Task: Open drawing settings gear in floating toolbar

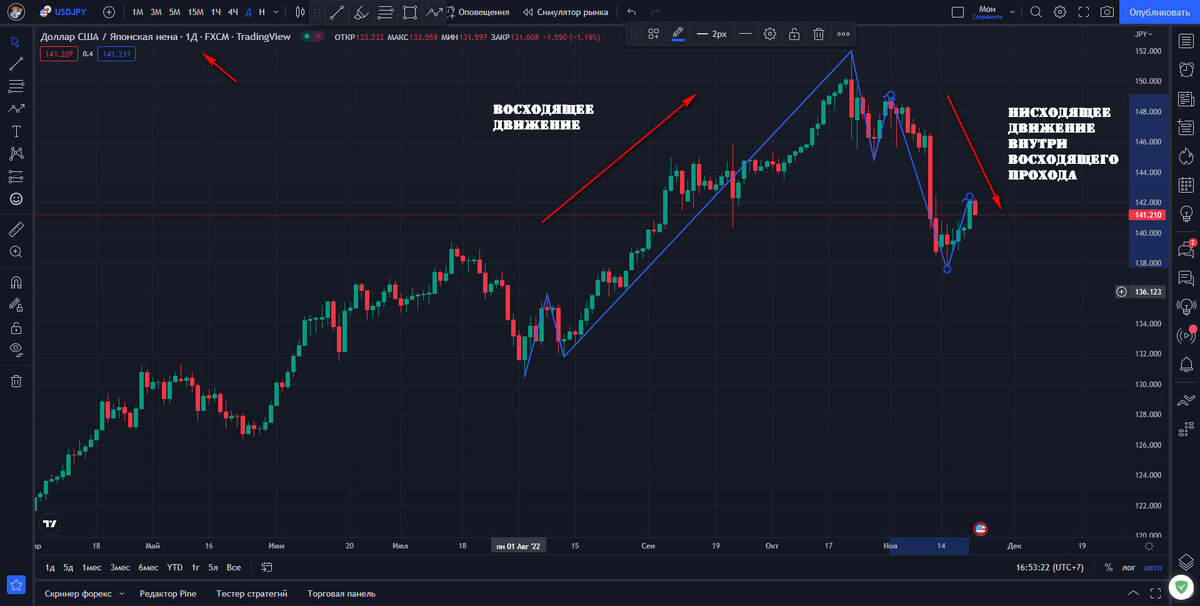Action: click(x=770, y=33)
